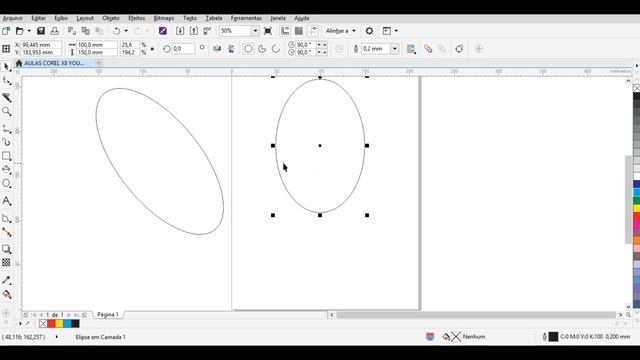Open the Arquivo menu

13,18
